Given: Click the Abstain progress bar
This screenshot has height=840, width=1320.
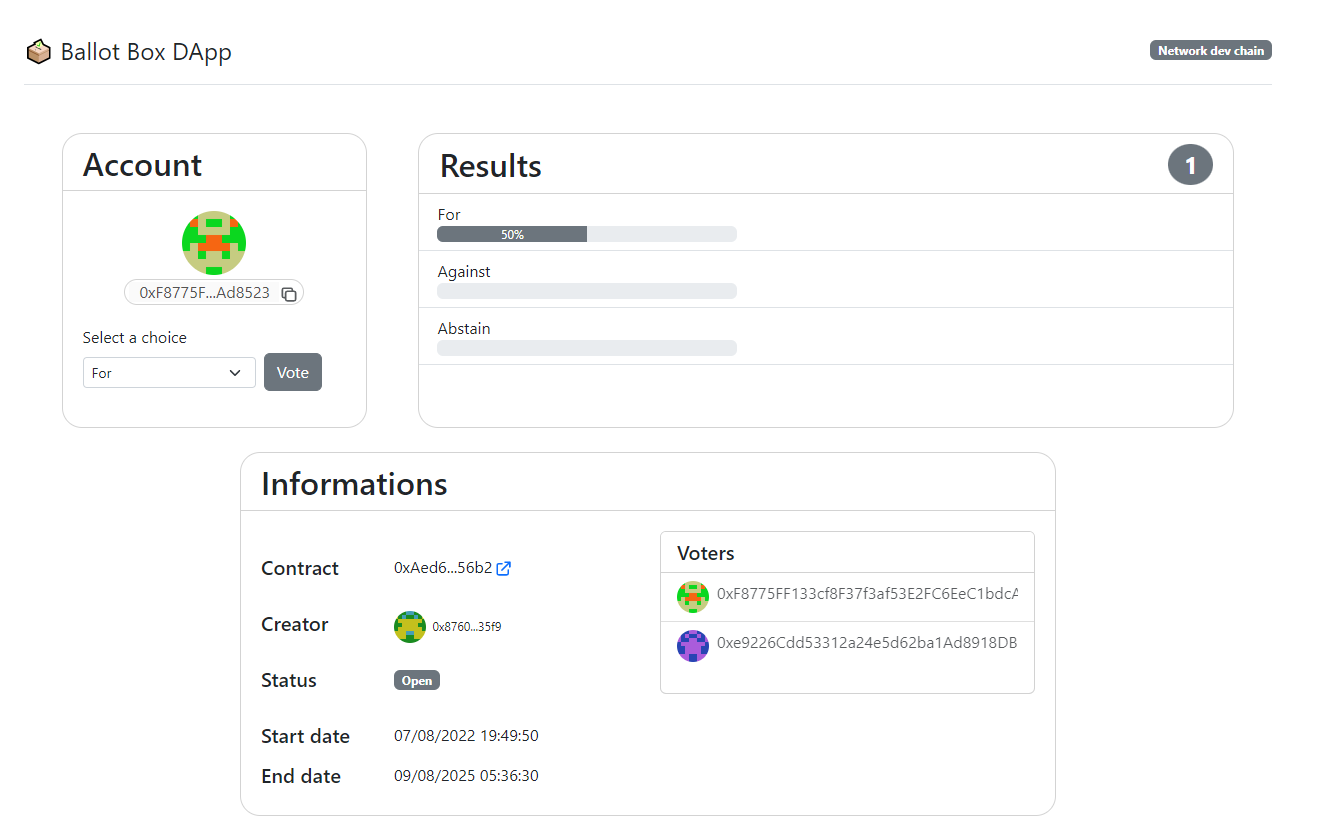Looking at the screenshot, I should tap(587, 348).
